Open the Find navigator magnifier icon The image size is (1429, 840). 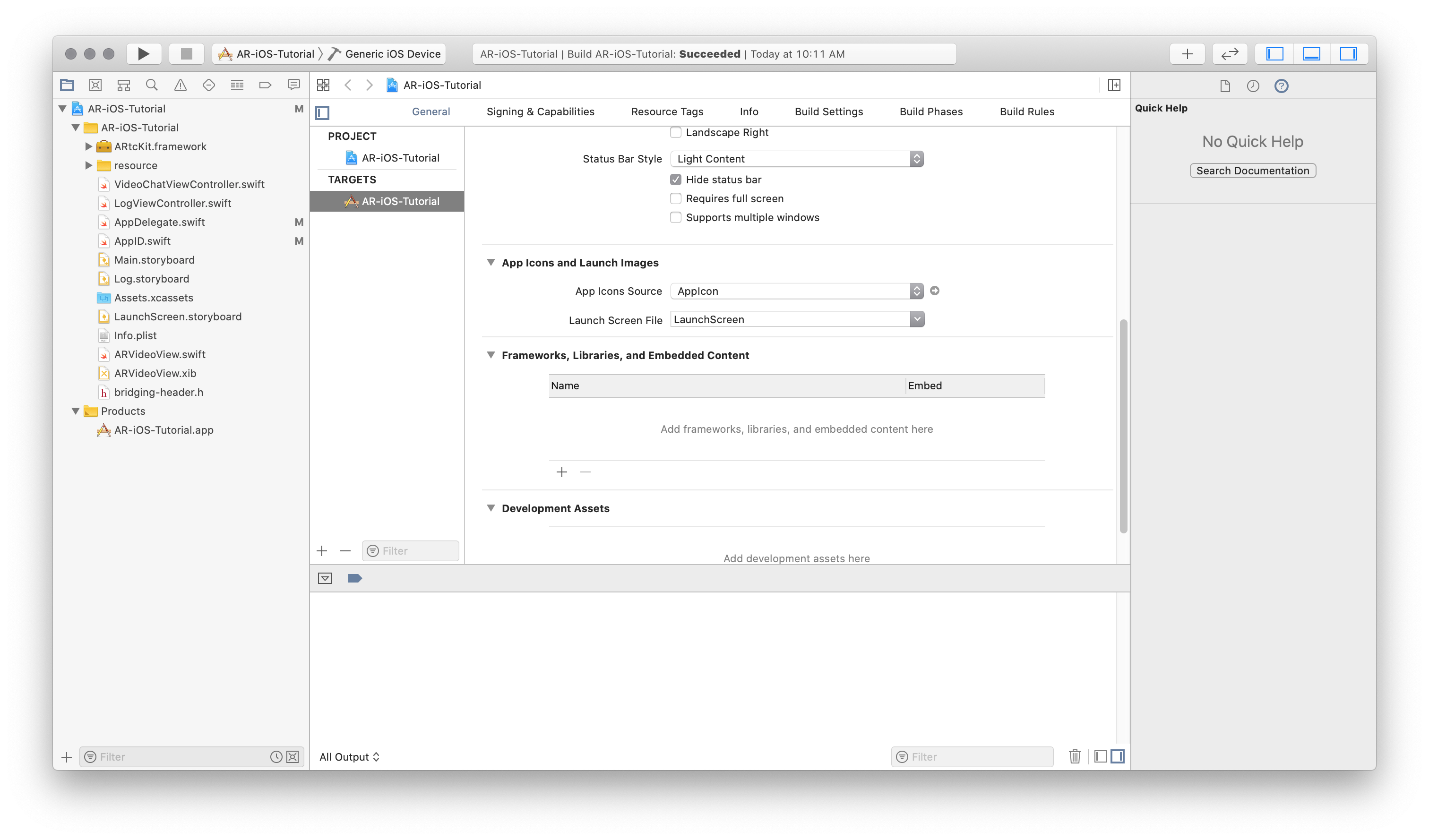coord(151,85)
